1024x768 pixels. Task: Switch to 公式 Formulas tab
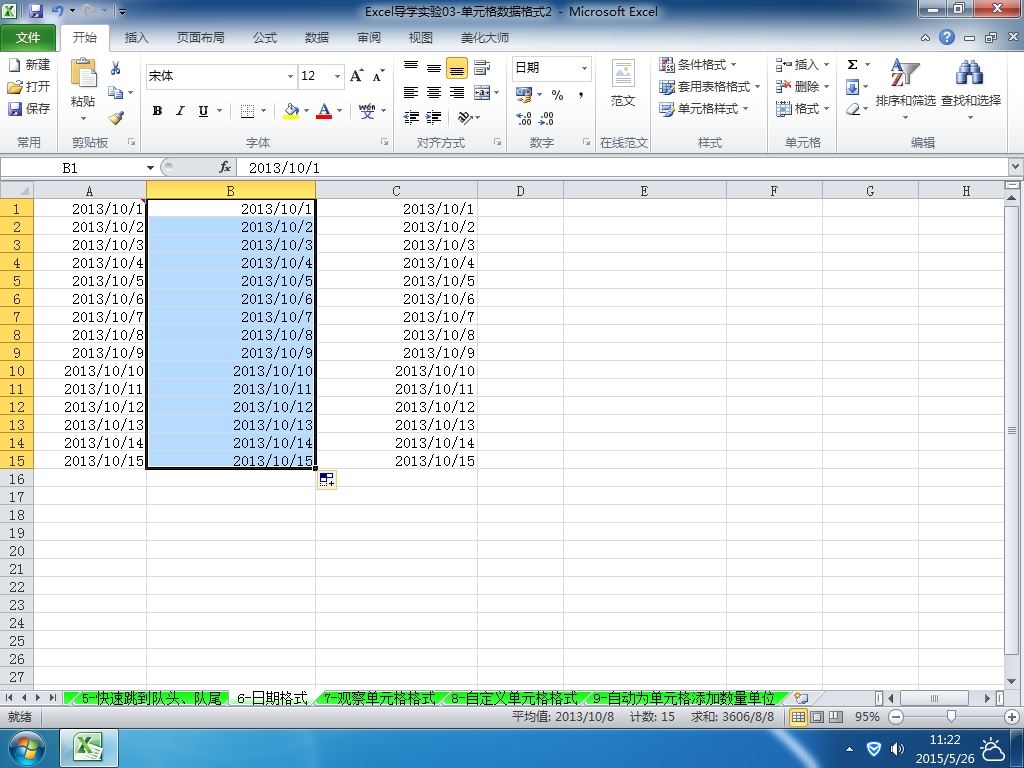(x=264, y=38)
